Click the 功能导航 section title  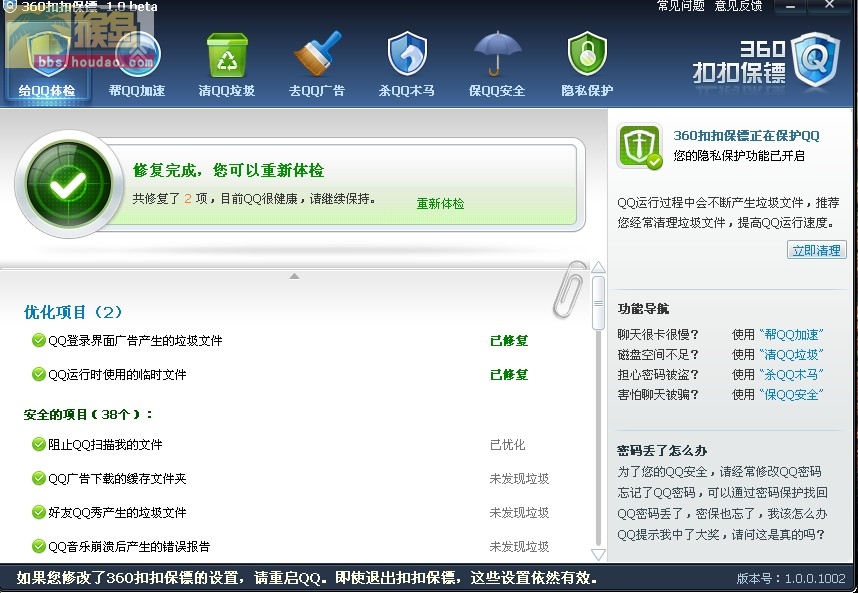tap(644, 309)
